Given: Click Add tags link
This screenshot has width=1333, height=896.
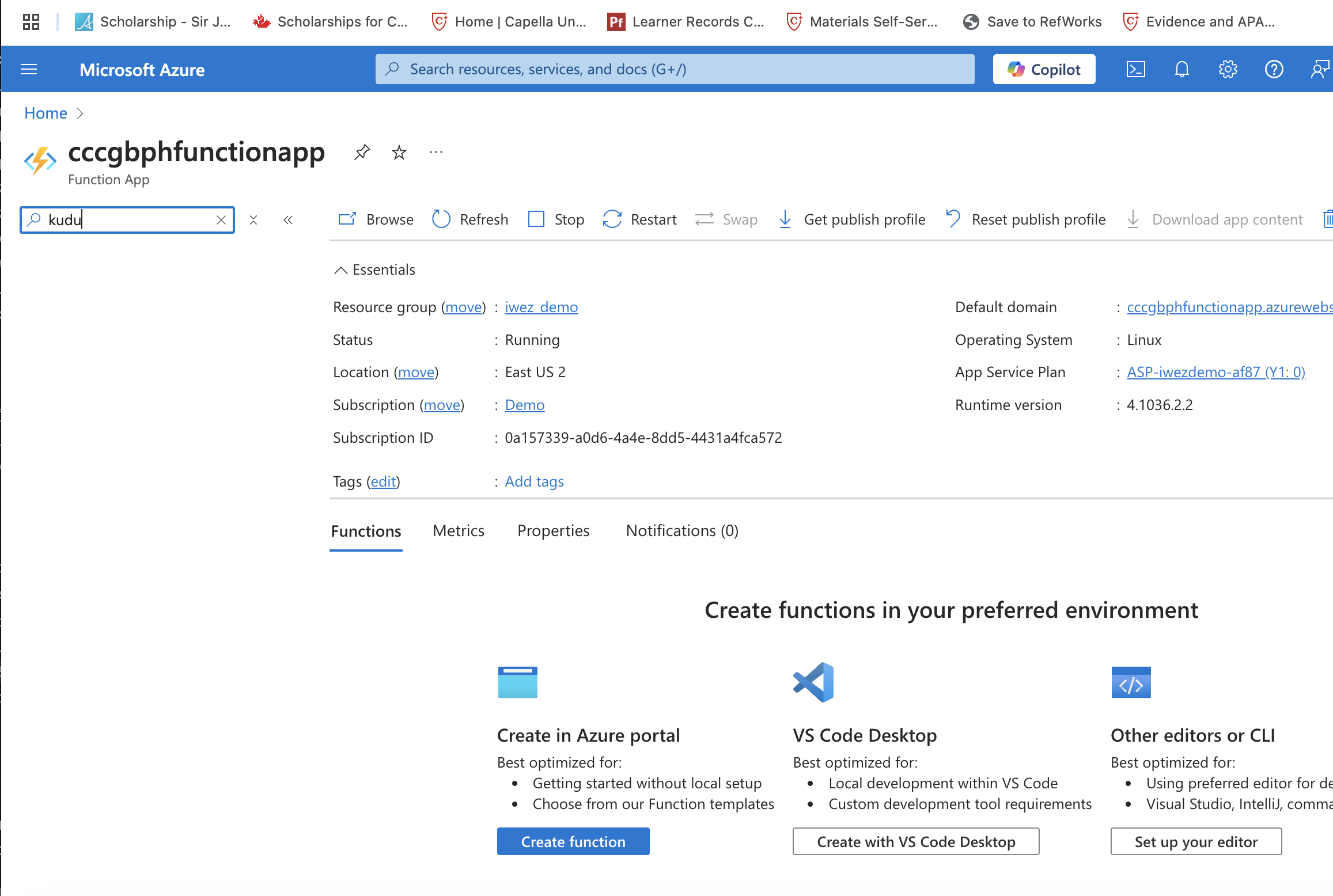Looking at the screenshot, I should click(535, 481).
